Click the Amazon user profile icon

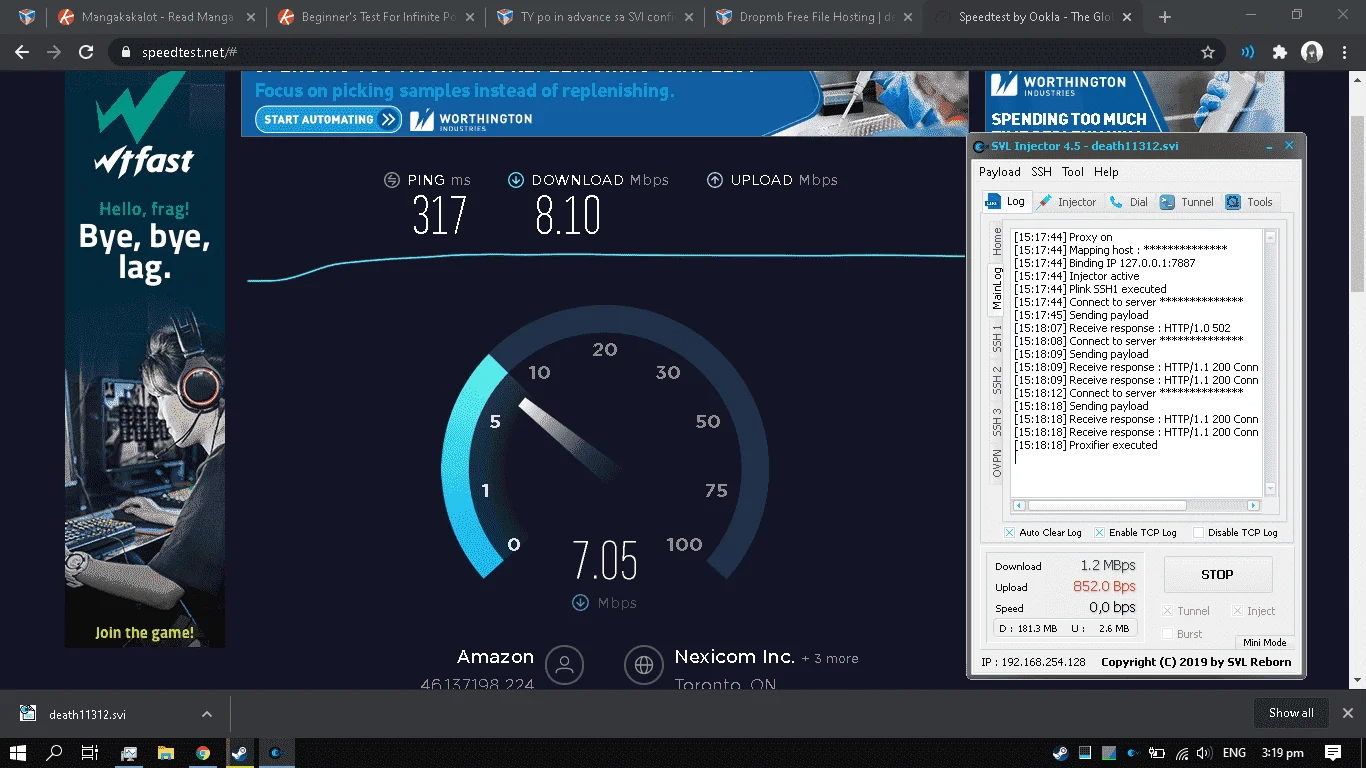tap(564, 664)
